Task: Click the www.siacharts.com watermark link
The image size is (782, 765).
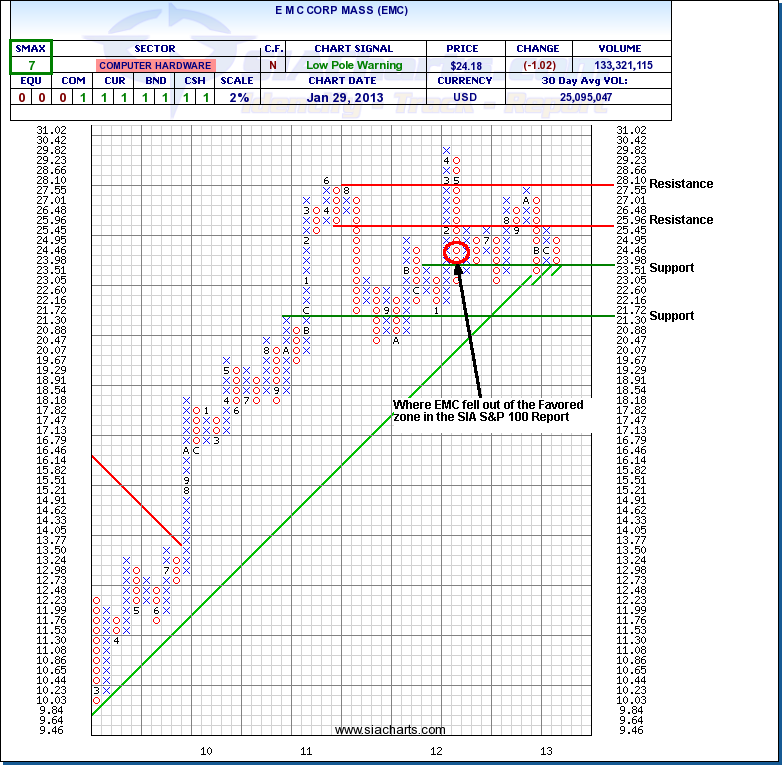Action: click(390, 731)
